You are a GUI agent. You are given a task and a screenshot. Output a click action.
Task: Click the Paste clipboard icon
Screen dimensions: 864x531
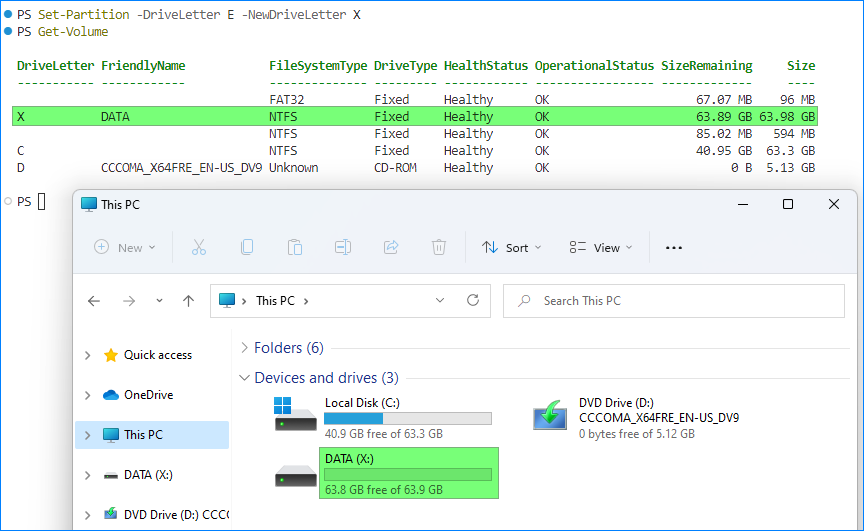coord(294,247)
